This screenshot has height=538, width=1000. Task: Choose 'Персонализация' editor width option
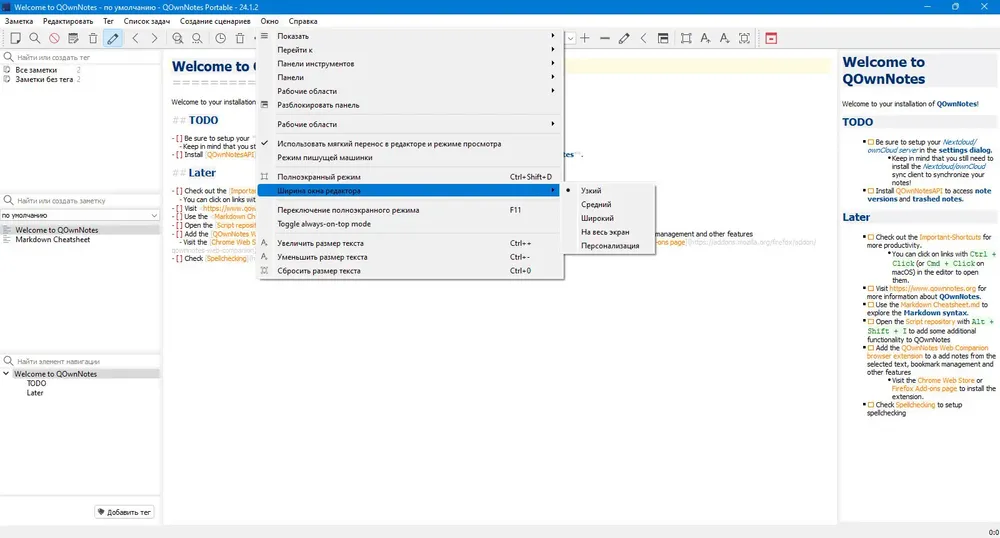click(x=609, y=245)
